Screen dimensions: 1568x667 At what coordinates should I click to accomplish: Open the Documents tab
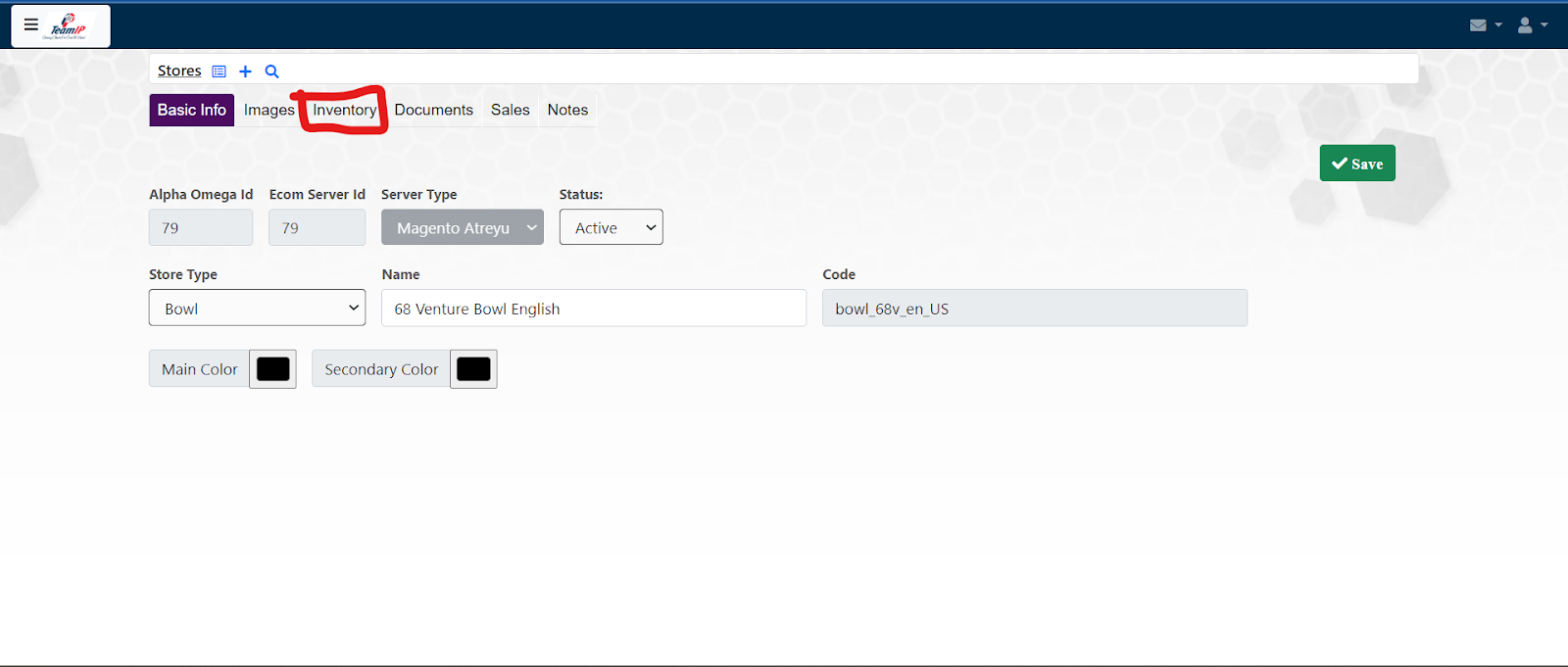pos(433,110)
